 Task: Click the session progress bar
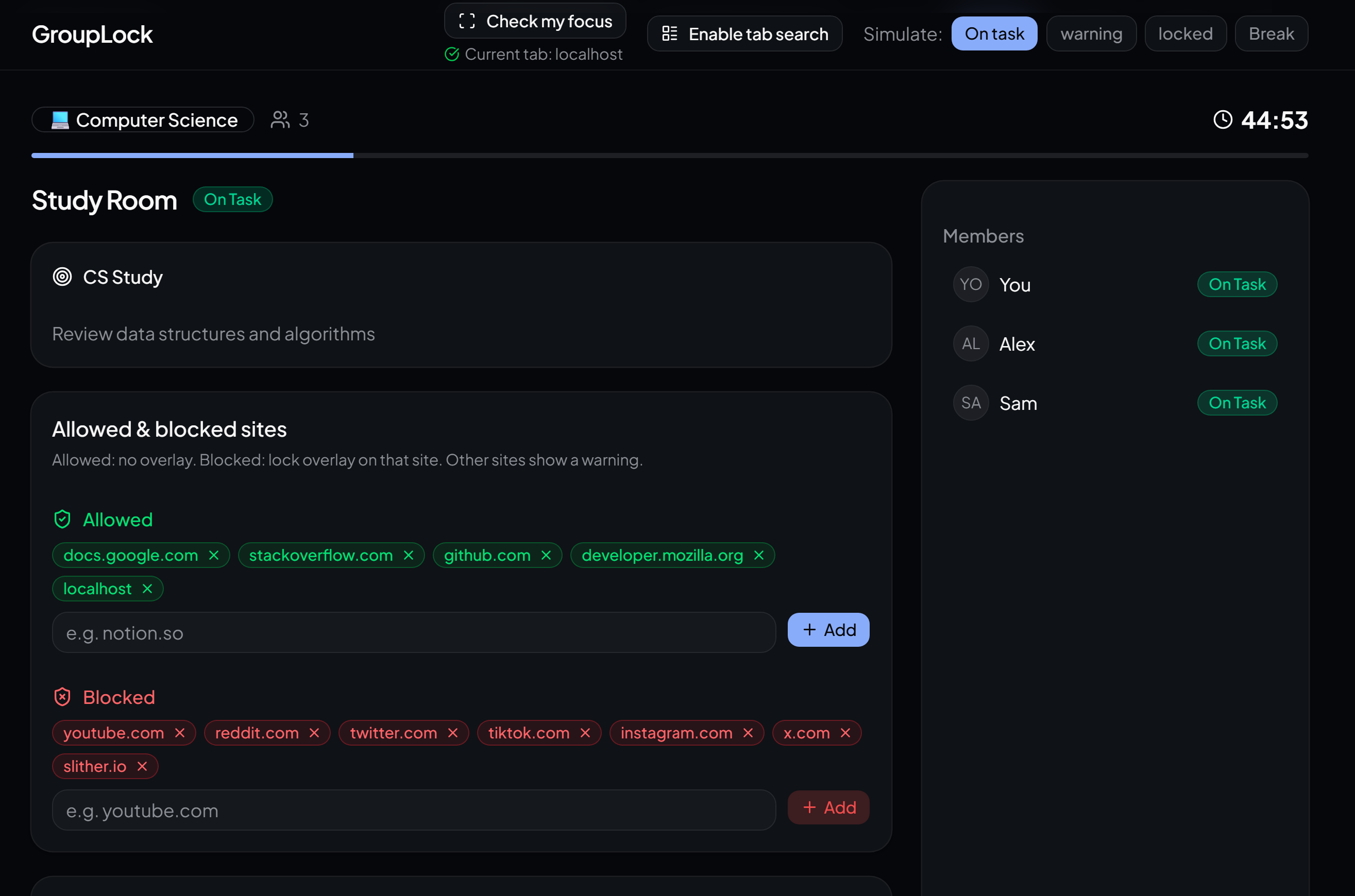tap(669, 156)
